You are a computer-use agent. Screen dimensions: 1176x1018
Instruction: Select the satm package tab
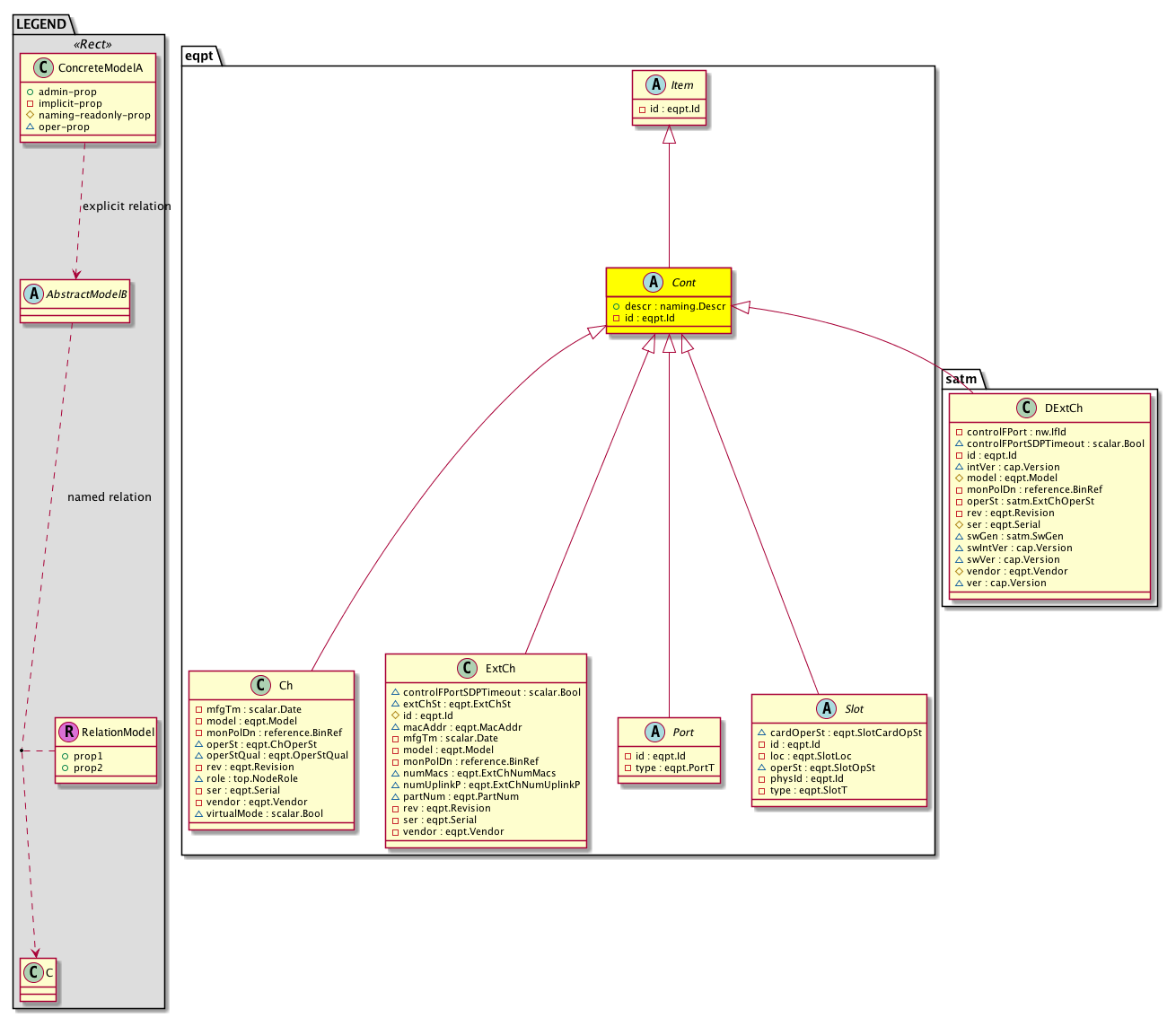[x=961, y=380]
